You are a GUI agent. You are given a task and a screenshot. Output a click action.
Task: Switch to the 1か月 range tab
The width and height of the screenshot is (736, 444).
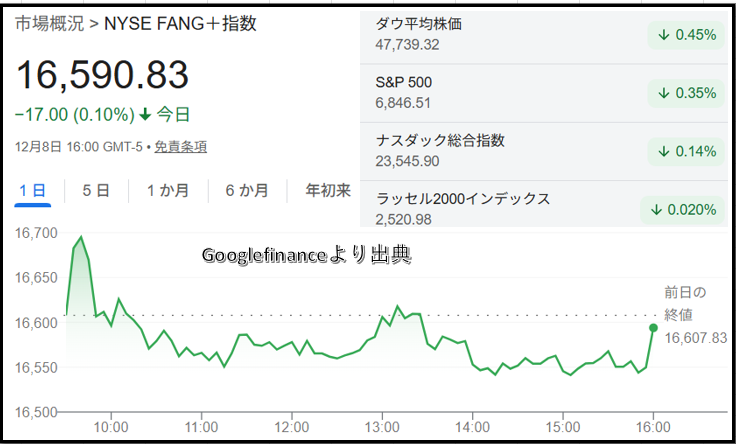(167, 190)
